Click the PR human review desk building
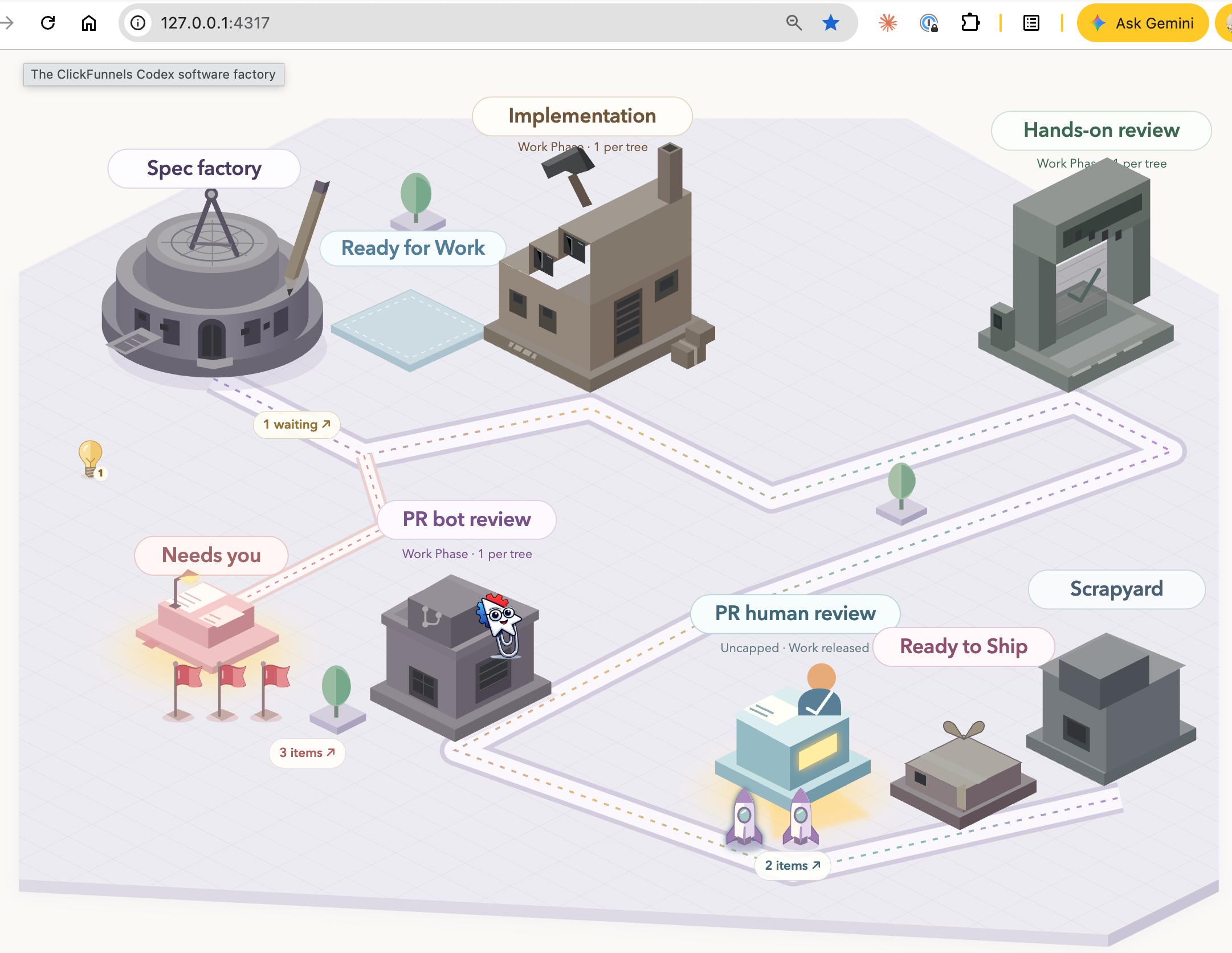 click(x=793, y=741)
